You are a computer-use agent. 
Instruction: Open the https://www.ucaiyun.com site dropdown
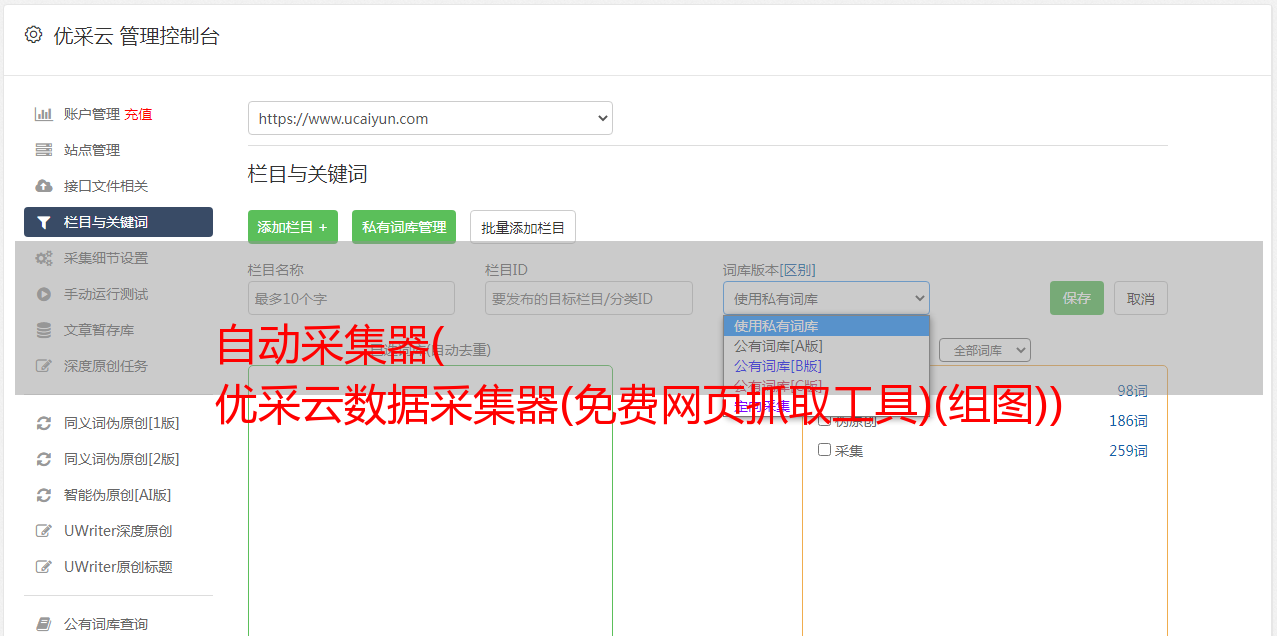click(430, 118)
